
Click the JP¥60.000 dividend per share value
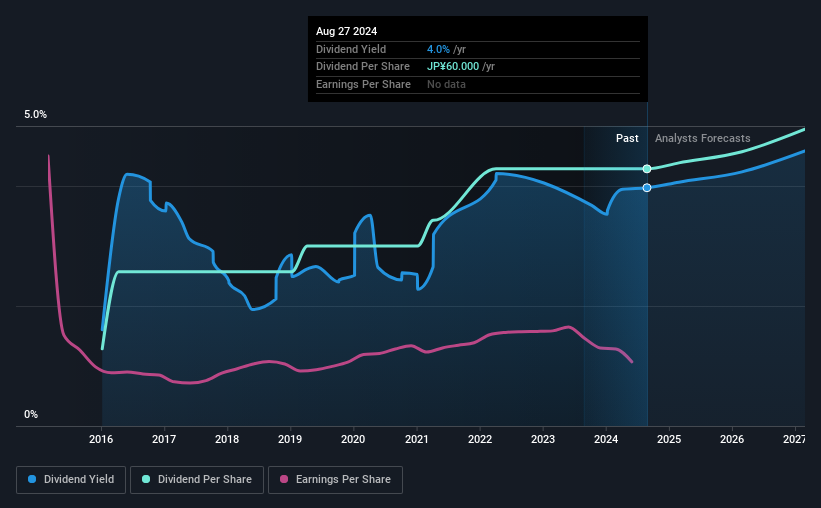[x=453, y=67]
